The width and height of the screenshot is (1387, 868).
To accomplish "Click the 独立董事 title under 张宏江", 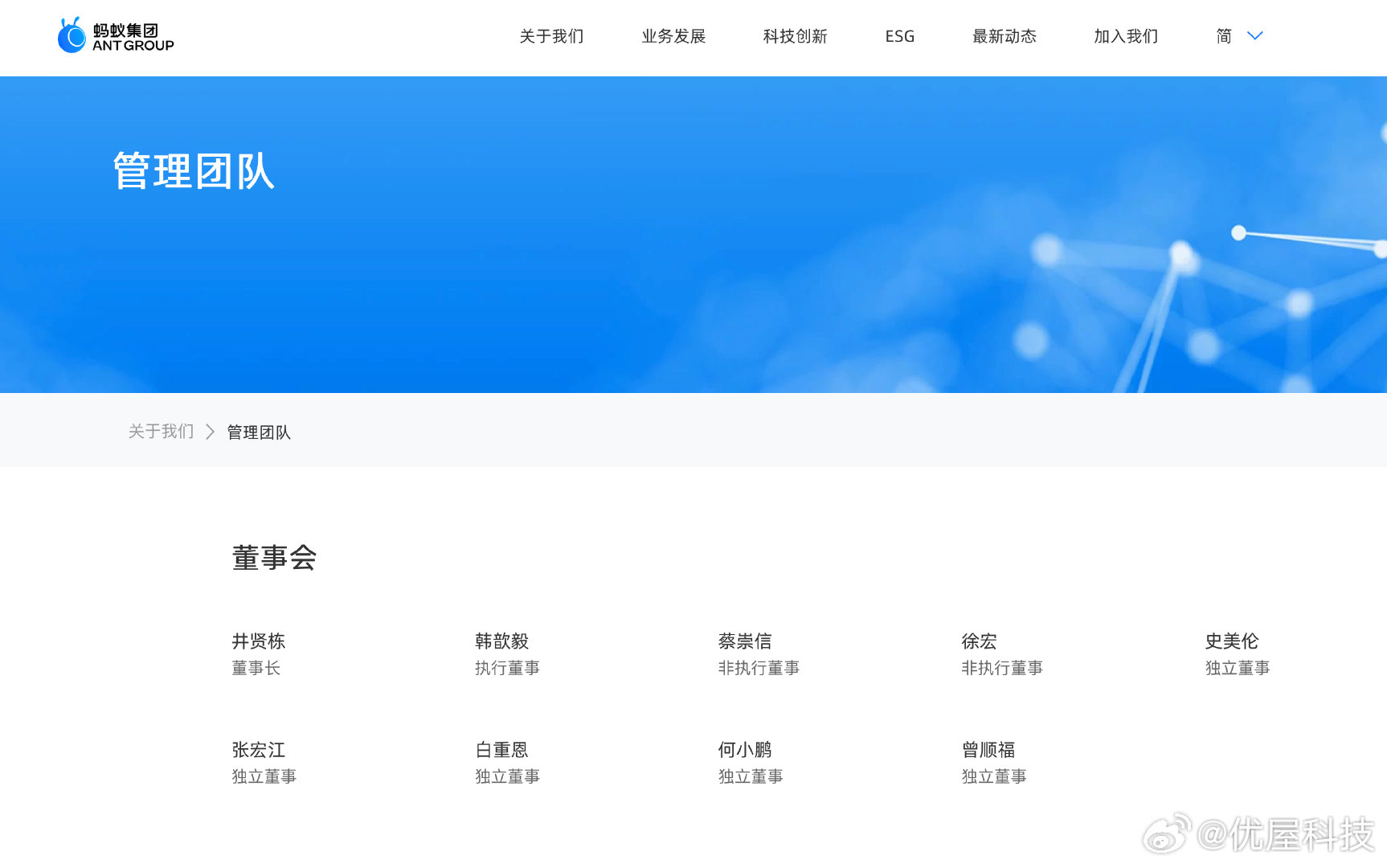I will [264, 776].
